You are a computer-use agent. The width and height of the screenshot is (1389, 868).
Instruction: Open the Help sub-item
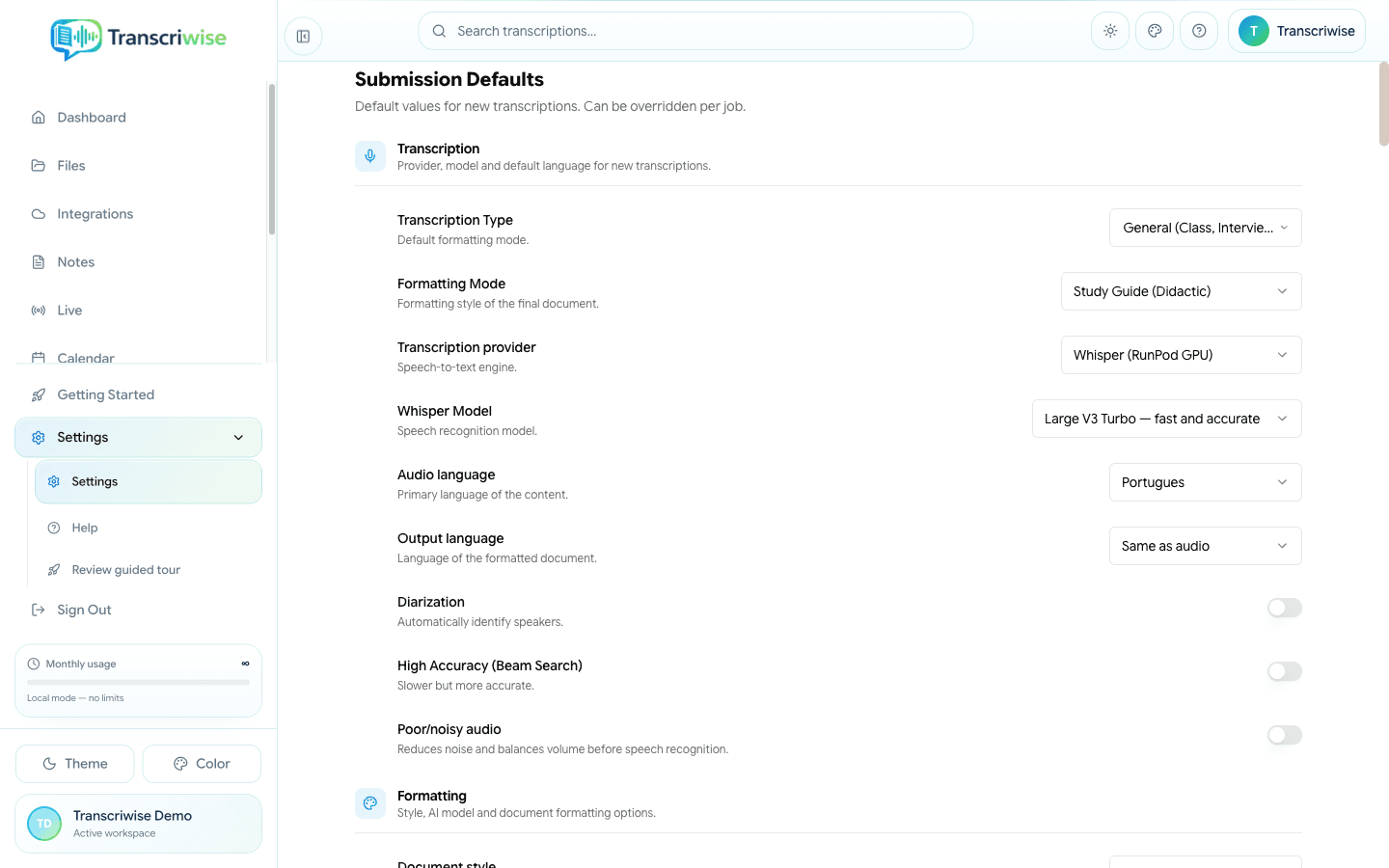pos(149,528)
